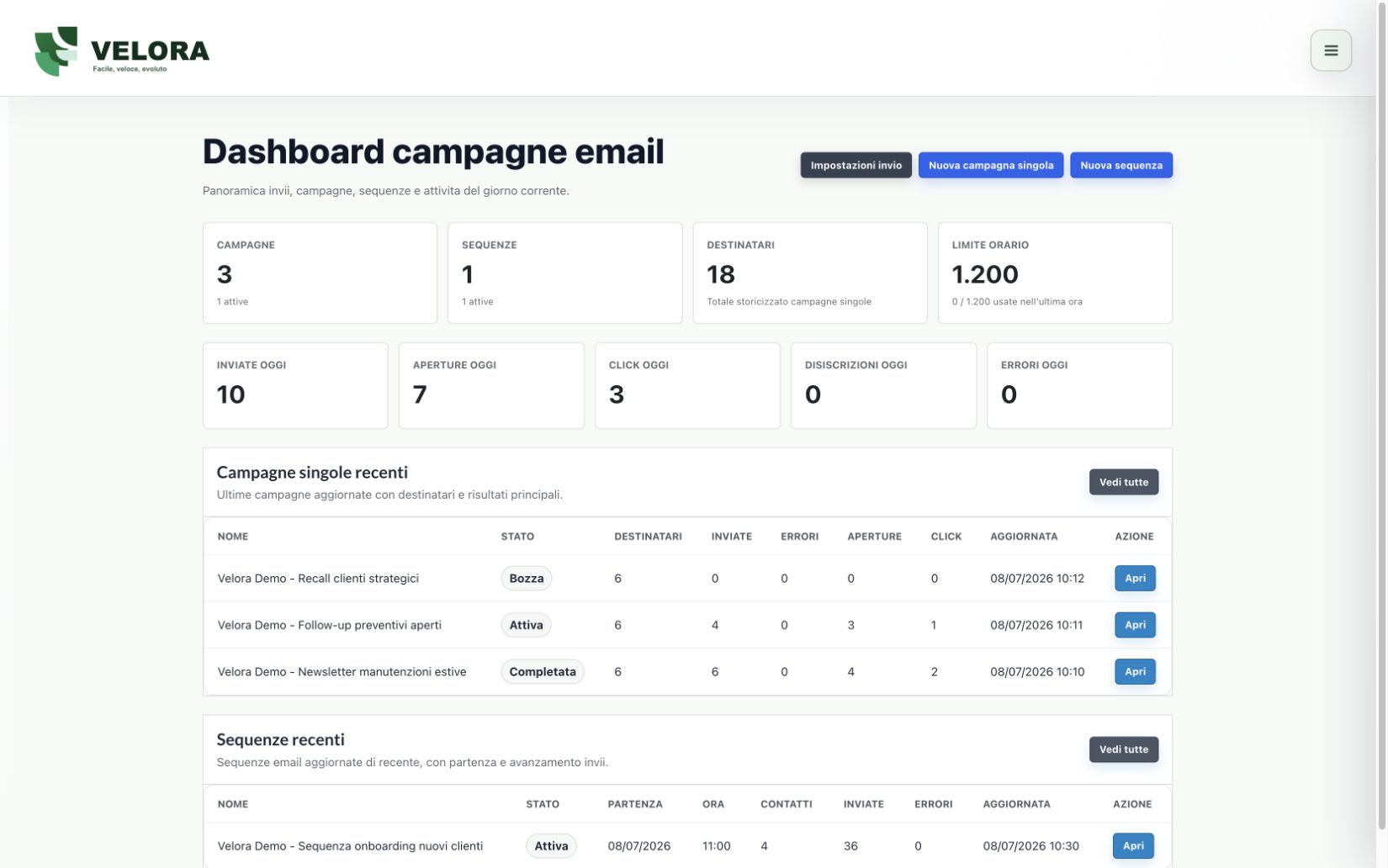Click the Campagne singole recenti heading
1388x868 pixels.
[312, 472]
